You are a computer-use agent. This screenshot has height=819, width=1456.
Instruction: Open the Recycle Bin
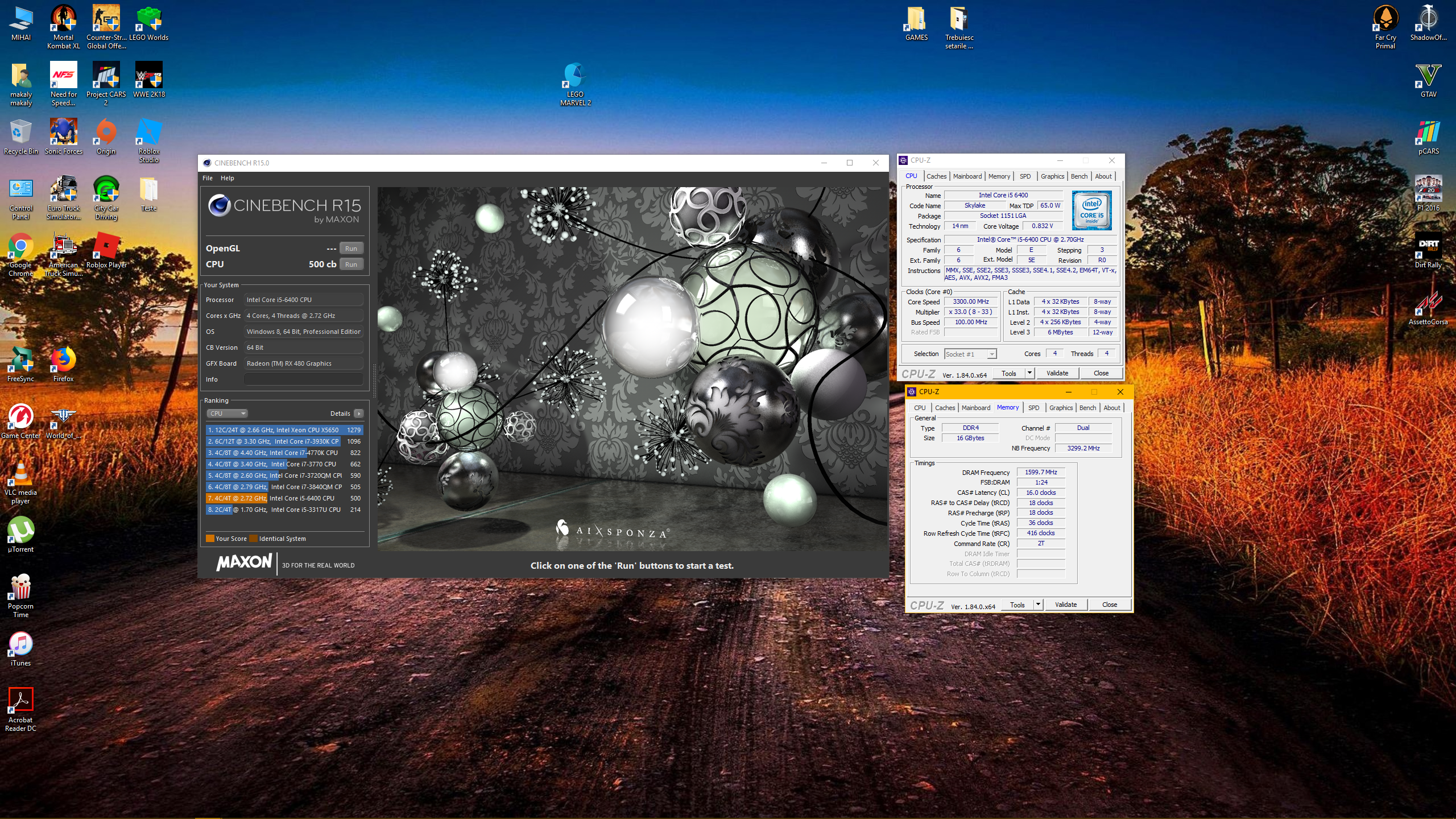coord(20,136)
